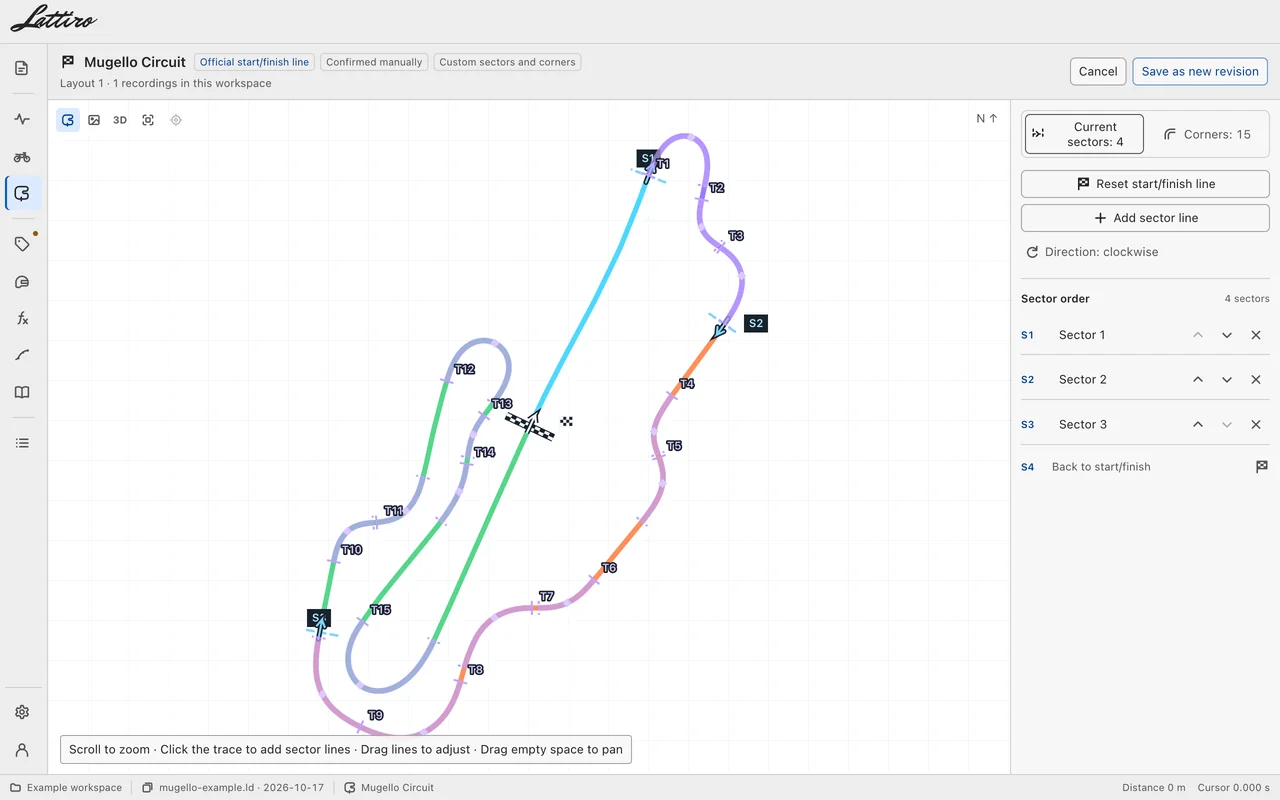The width and height of the screenshot is (1280, 800).
Task: Open the user account icon
Action: coord(22,749)
